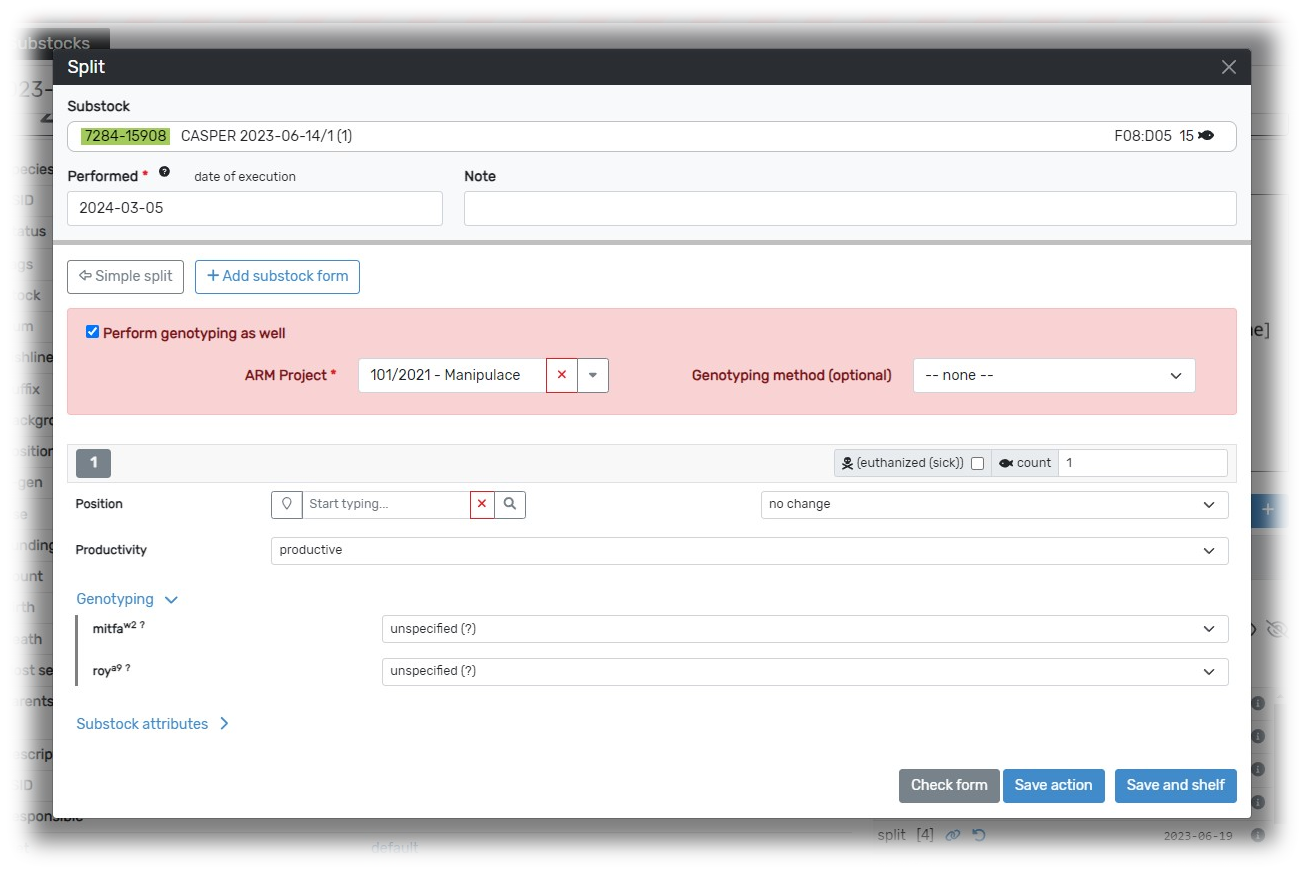
Task: Toggle the crossed-out eye visibility icon
Action: [1277, 629]
